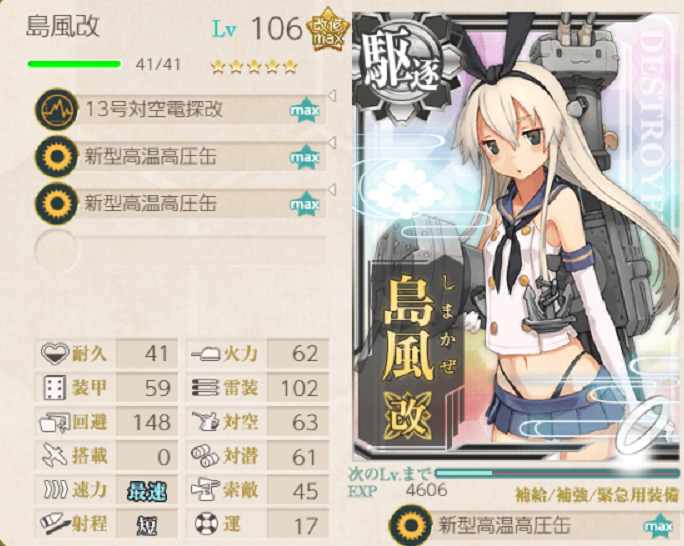
Task: Click the first 新型高温高圧缶 boiler icon
Action: click(x=56, y=156)
